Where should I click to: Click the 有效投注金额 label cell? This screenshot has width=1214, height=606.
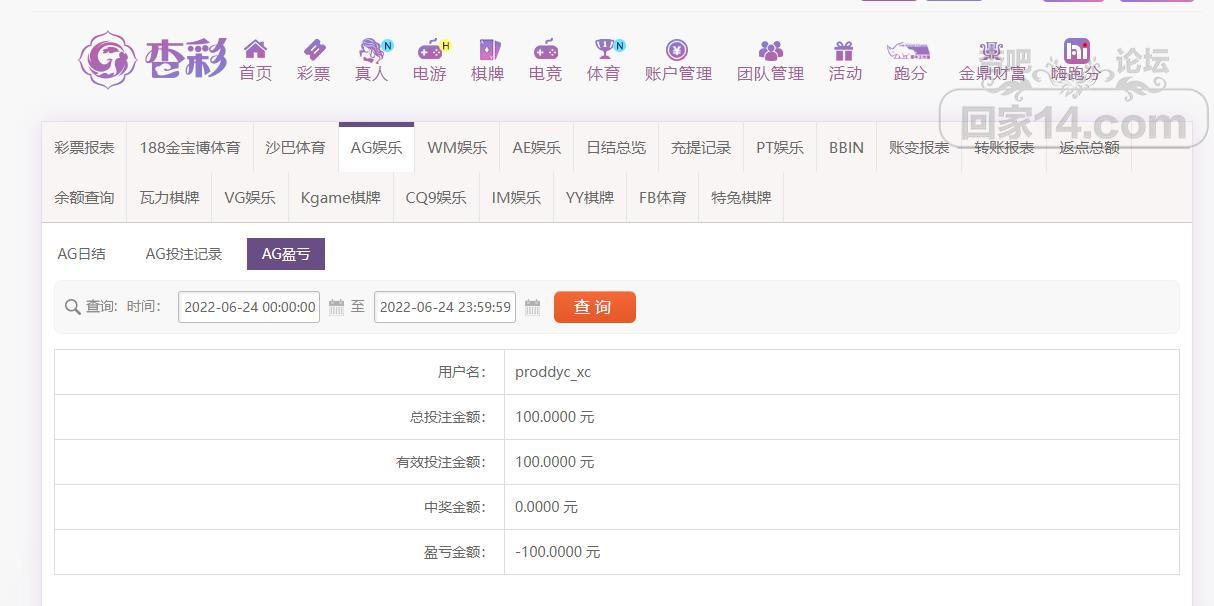pos(280,462)
